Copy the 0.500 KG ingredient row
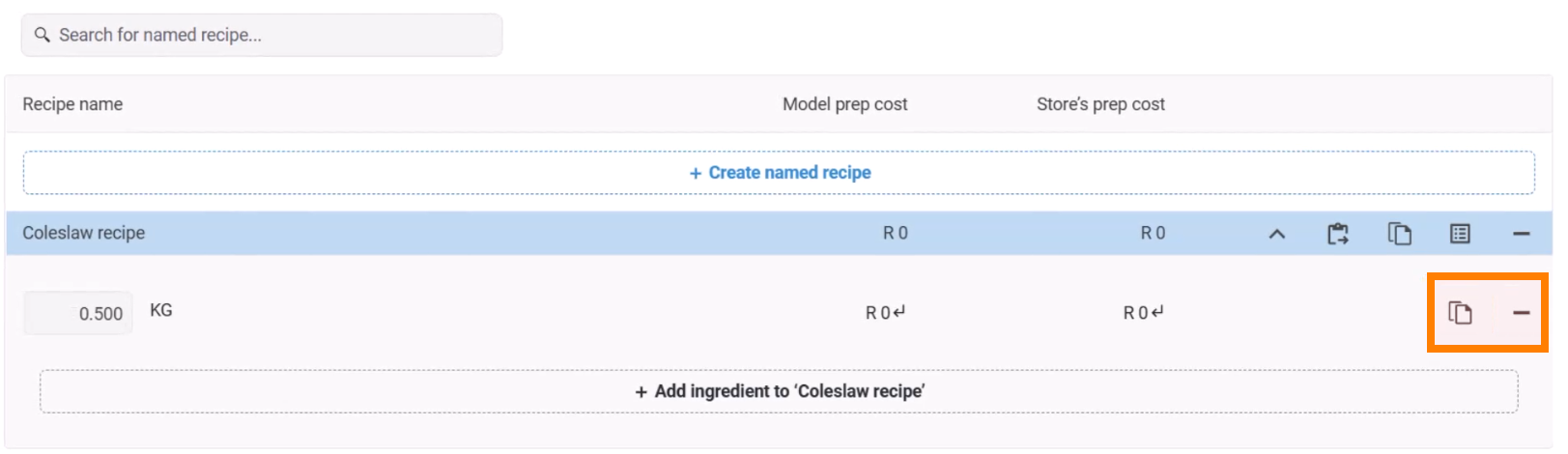This screenshot has height=454, width=1568. coord(1460,313)
